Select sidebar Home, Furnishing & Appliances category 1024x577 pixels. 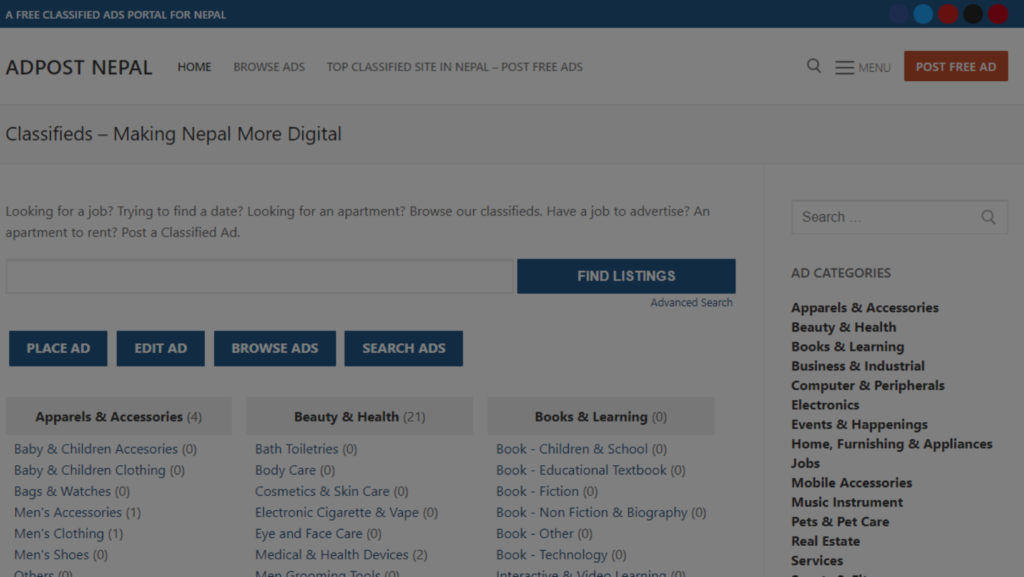click(892, 444)
